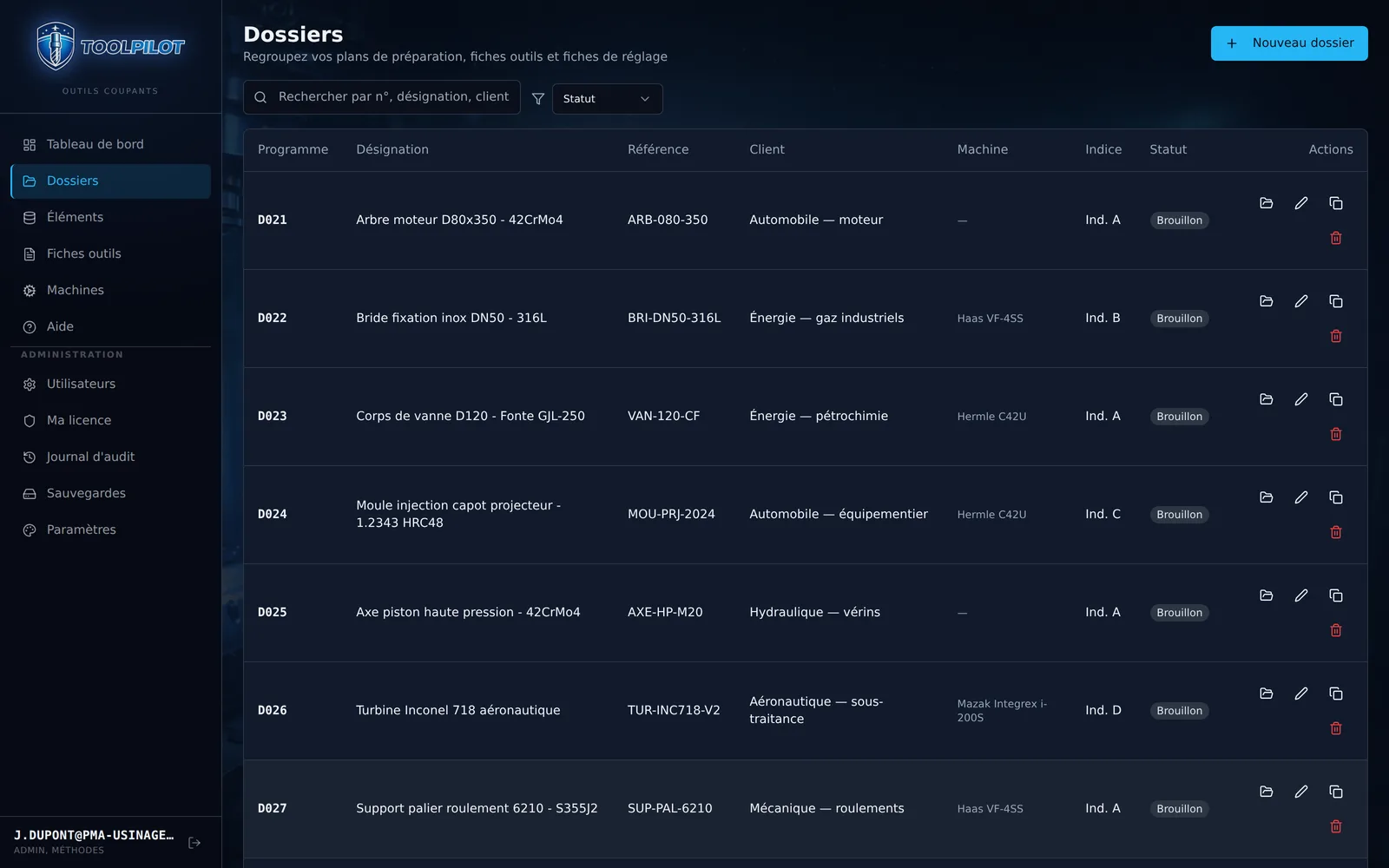Viewport: 1389px width, 868px height.
Task: Click Support palier roulement 6210 - S355J2
Action: coord(477,809)
